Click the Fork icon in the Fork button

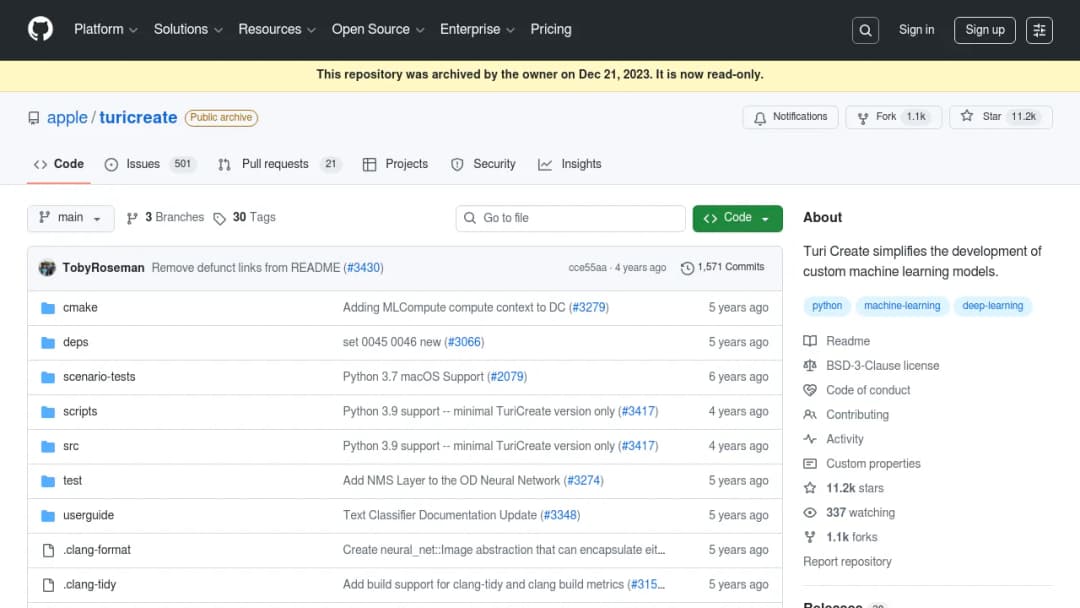pyautogui.click(x=862, y=118)
